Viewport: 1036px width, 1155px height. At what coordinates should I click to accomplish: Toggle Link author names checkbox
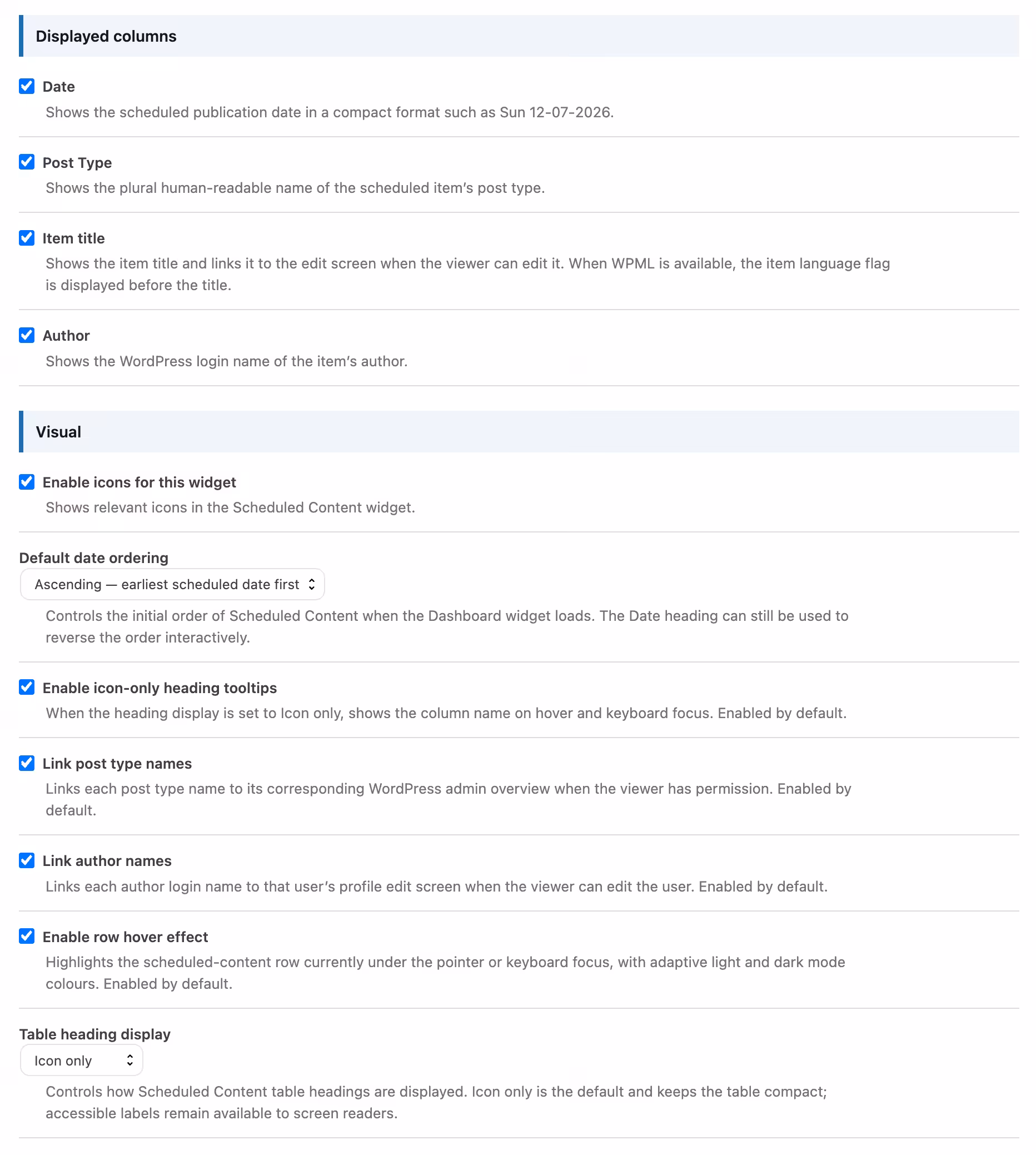point(27,861)
